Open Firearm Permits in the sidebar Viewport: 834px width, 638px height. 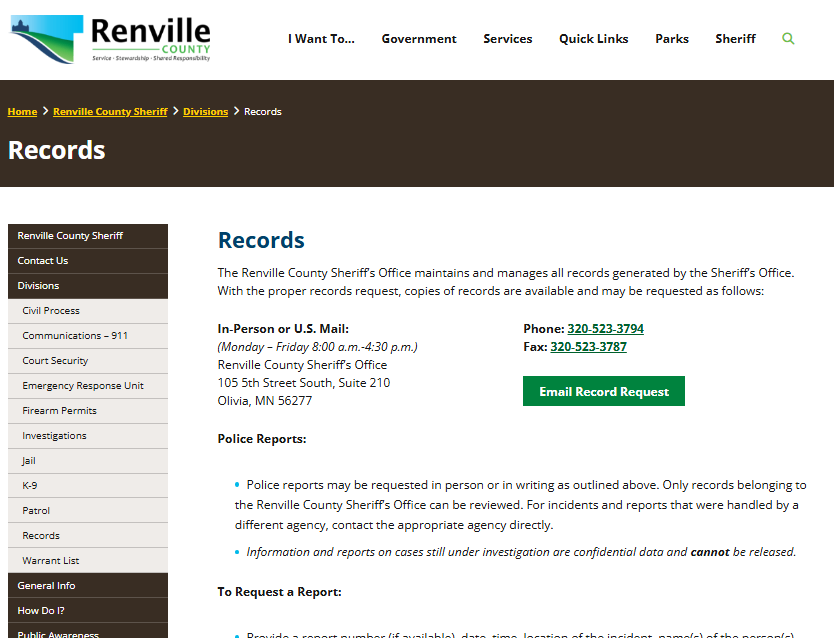59,411
